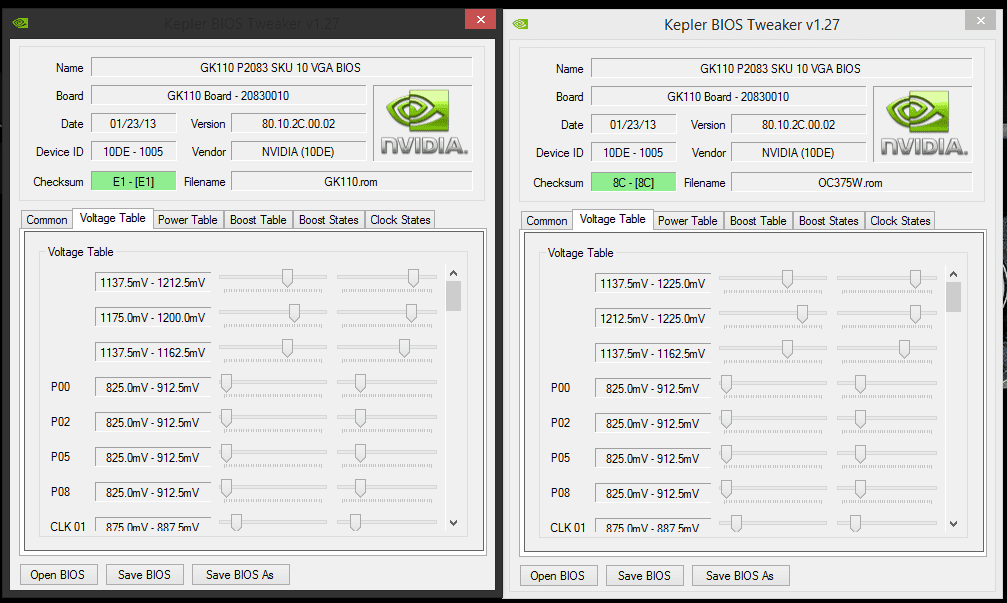Click Save BIOS As in right window
Image resolution: width=1007 pixels, height=603 pixels.
tap(740, 576)
